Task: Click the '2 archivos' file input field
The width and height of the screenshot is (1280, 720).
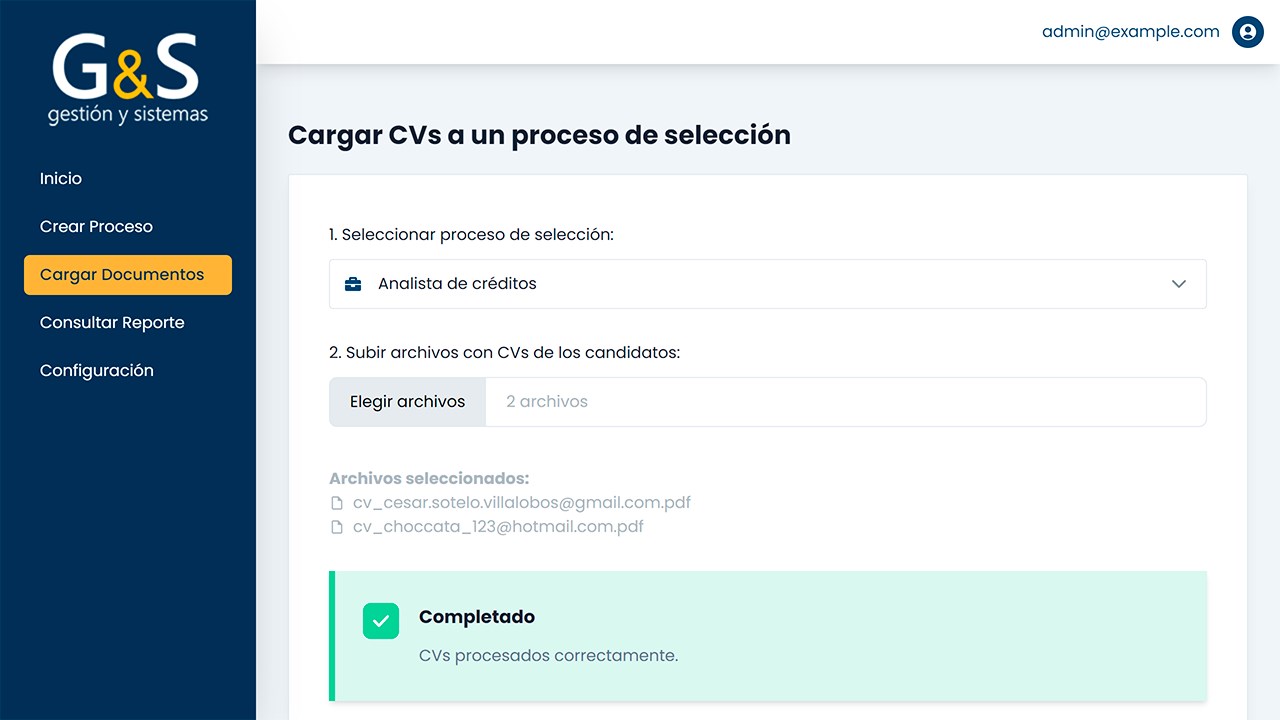Action: (845, 402)
